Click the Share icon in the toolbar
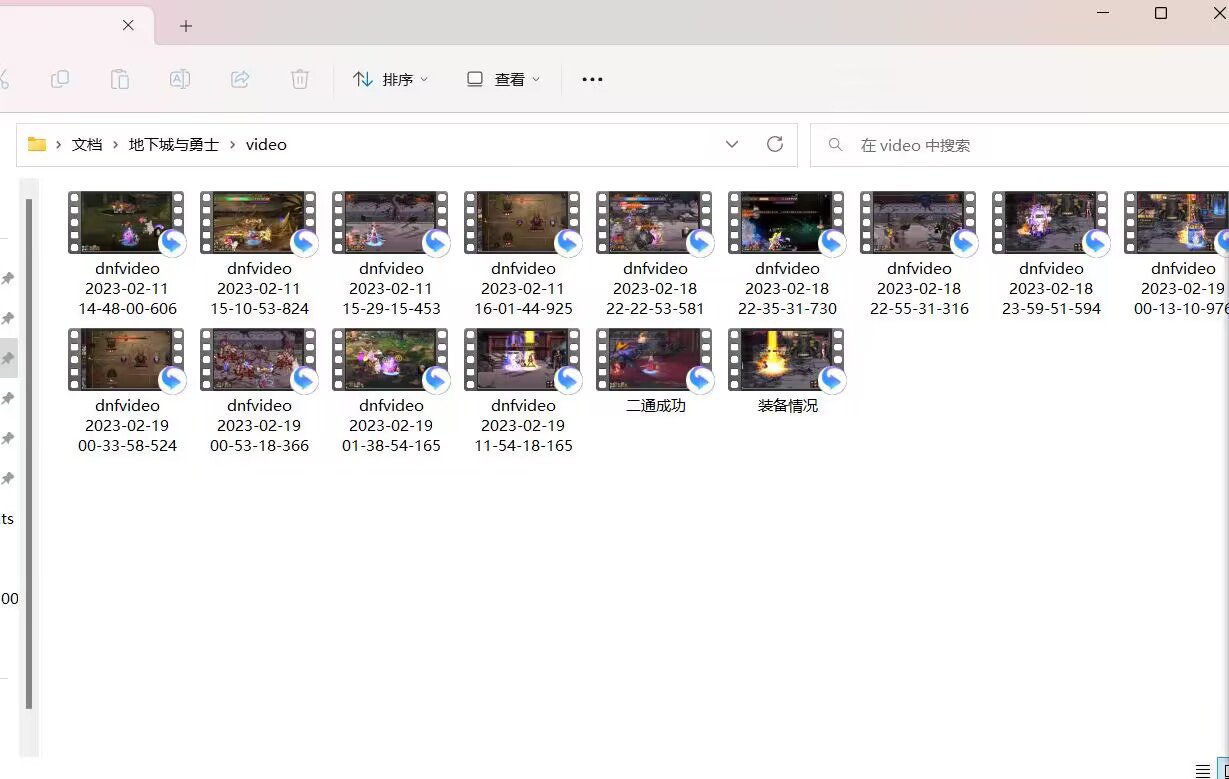Screen dimensions: 1229x779 [x=240, y=79]
